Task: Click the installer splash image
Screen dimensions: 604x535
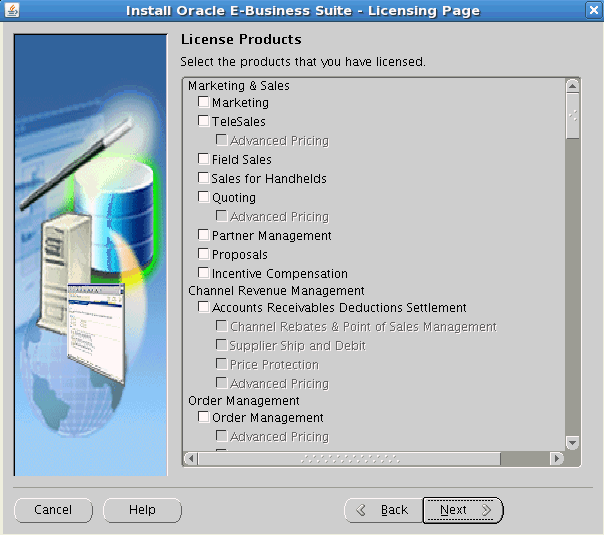Action: [91, 255]
